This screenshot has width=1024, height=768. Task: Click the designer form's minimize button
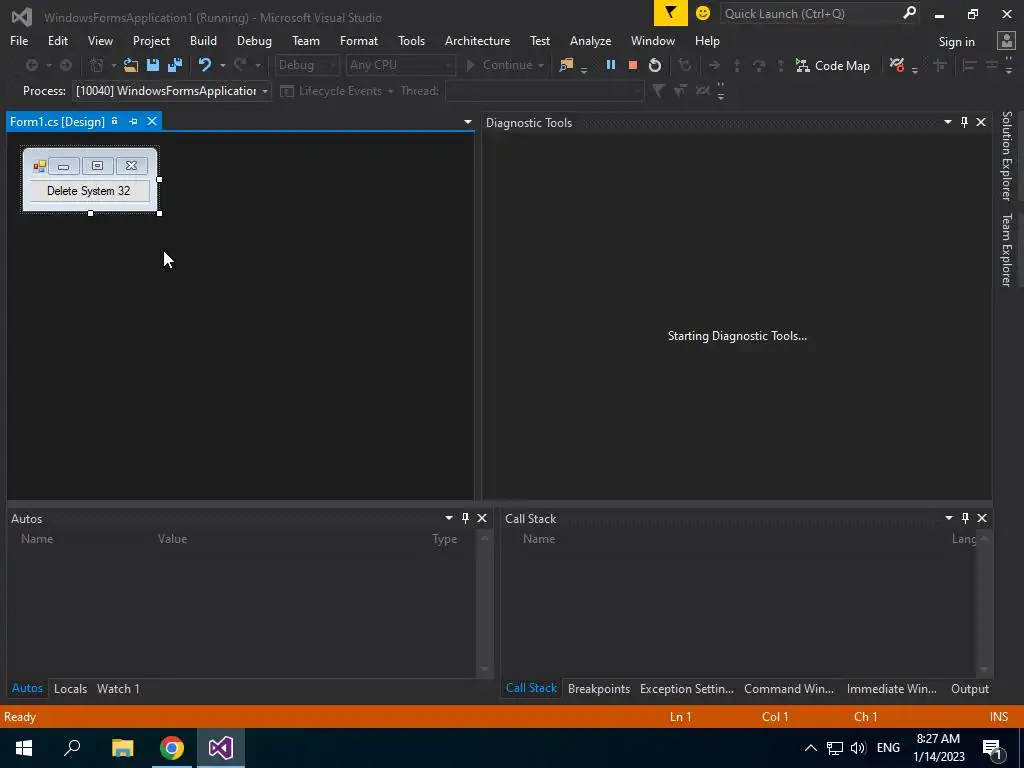(x=63, y=166)
